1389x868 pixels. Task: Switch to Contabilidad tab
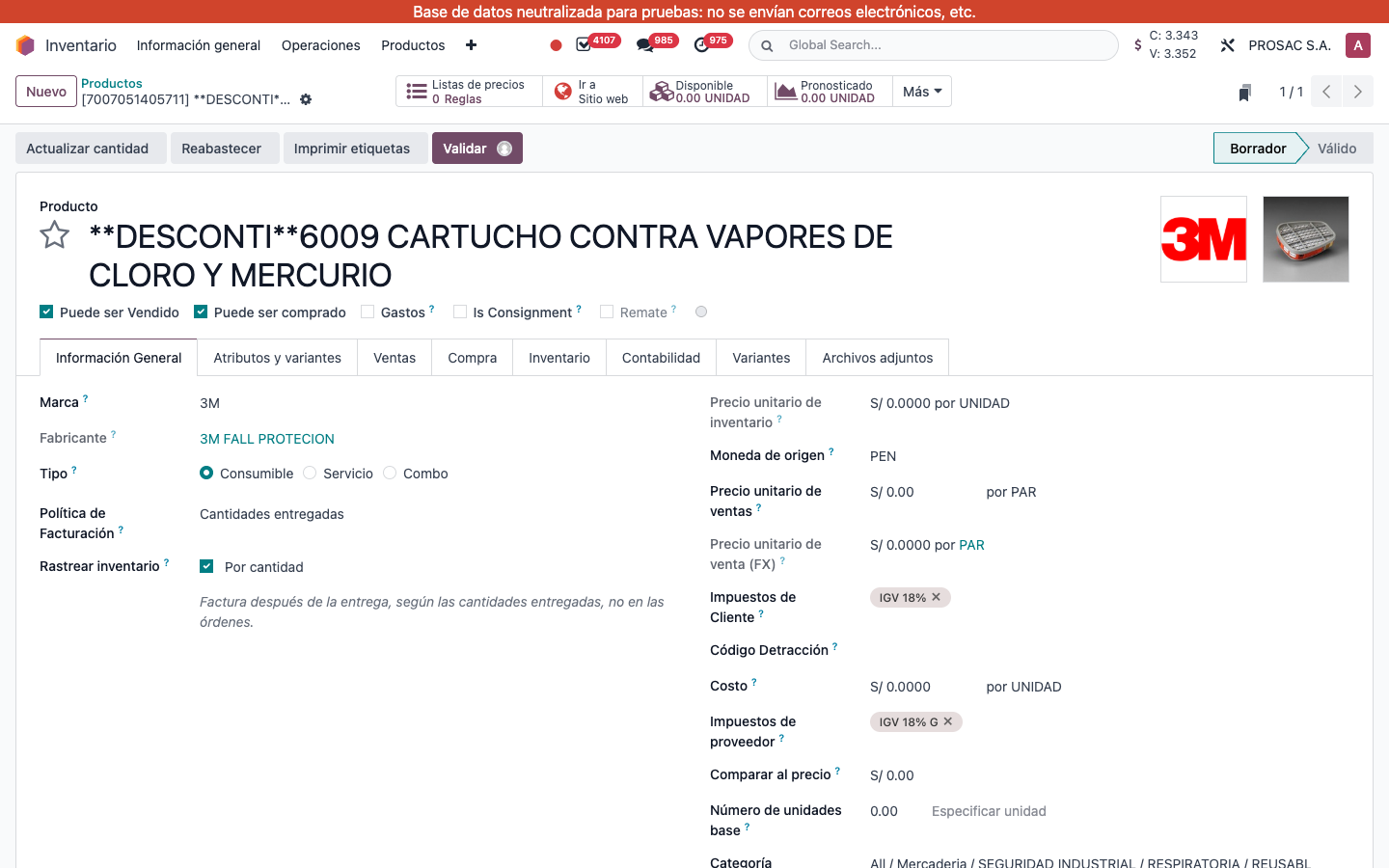662,358
